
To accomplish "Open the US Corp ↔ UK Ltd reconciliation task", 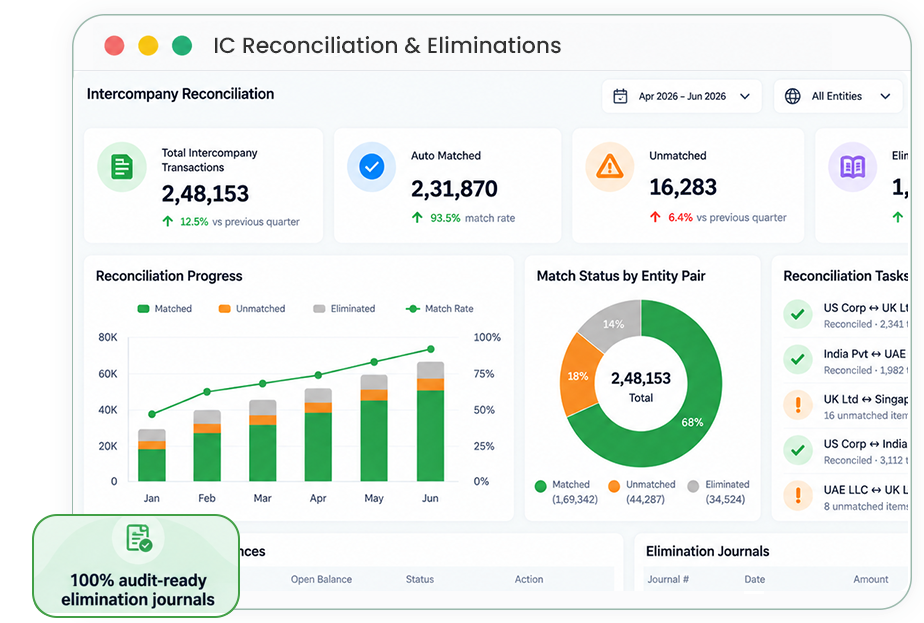I will pyautogui.click(x=846, y=315).
